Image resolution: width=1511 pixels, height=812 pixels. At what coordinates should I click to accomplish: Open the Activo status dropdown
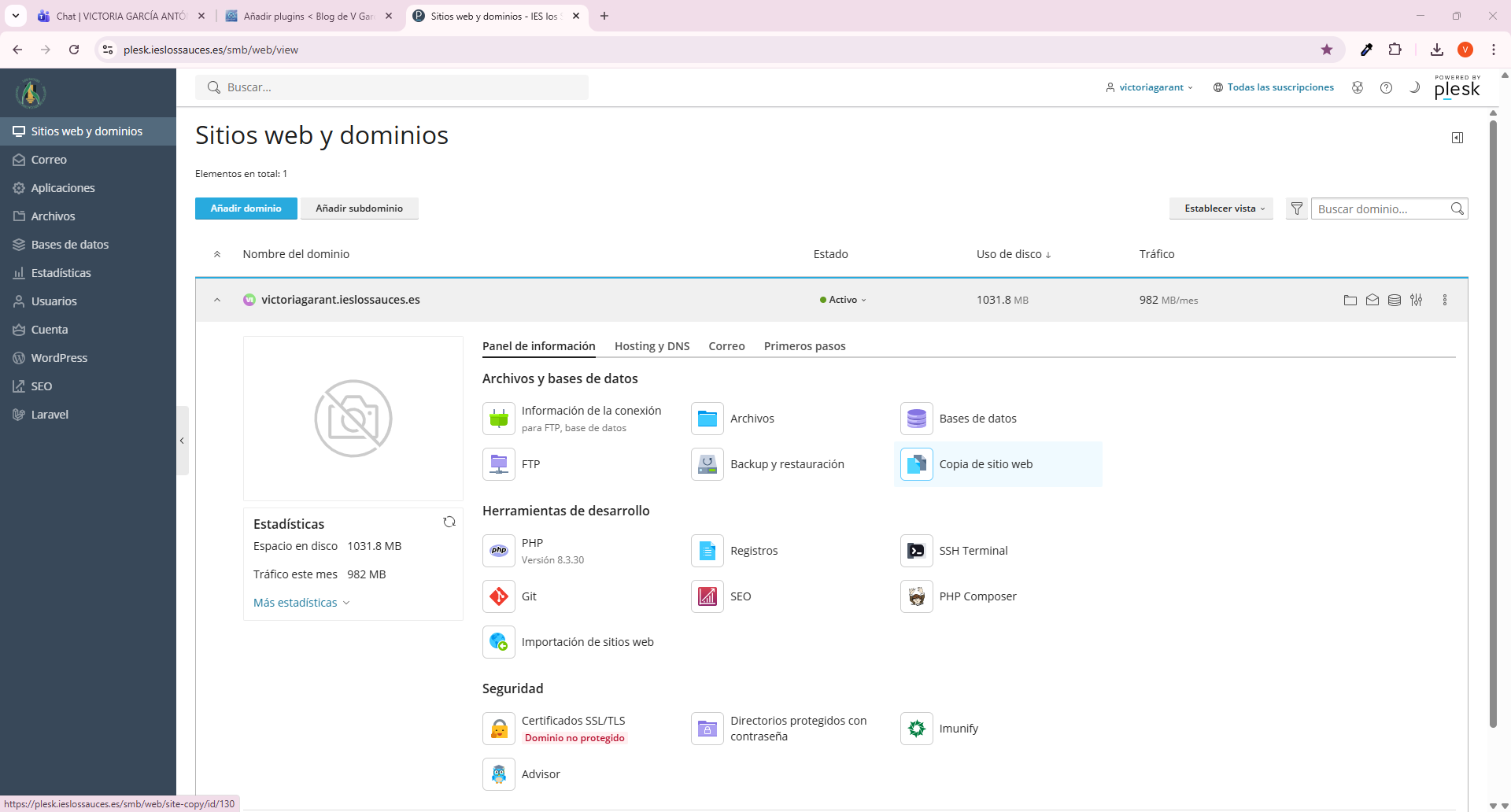pos(843,300)
